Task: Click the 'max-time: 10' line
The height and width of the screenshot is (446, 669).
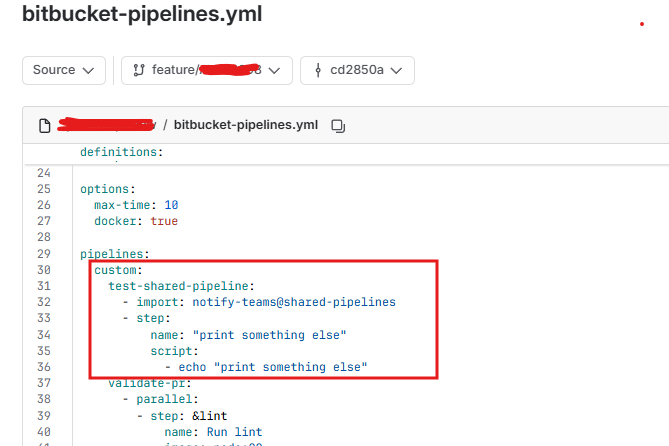Action: (136, 205)
